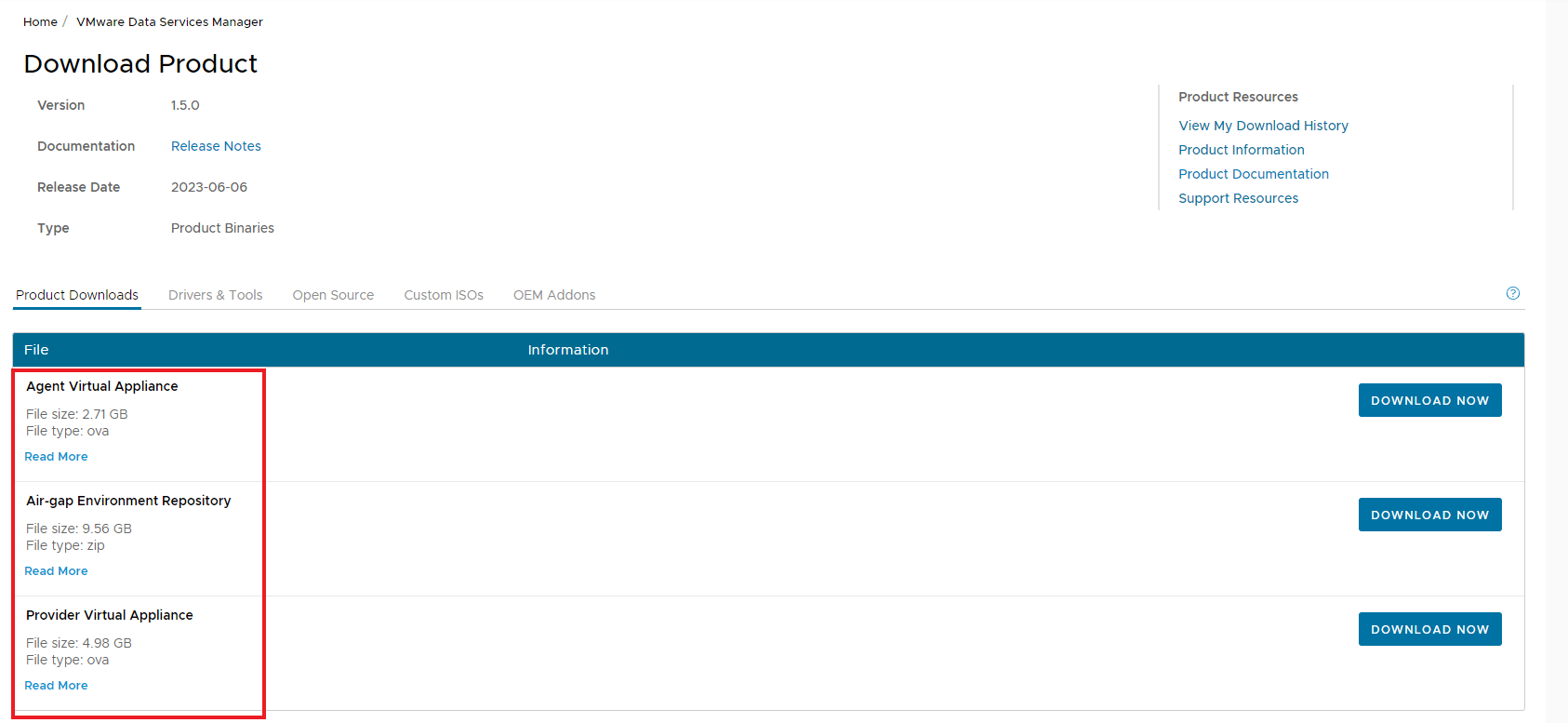Go to Home breadcrumb
1568x723 pixels.
[40, 21]
